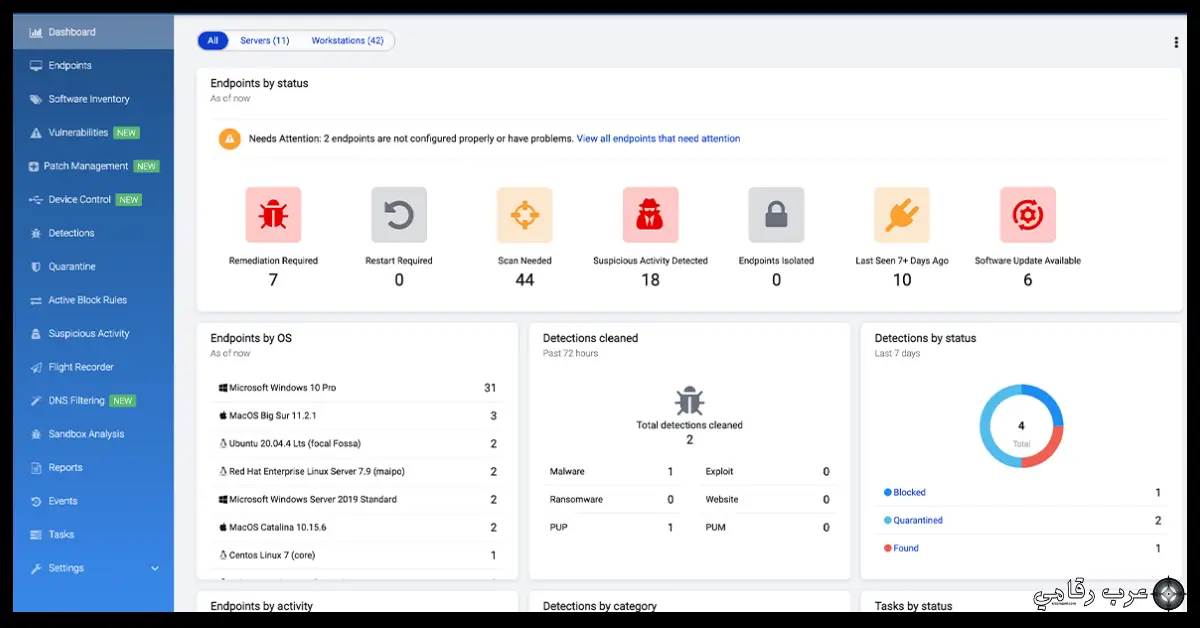The width and height of the screenshot is (1200, 628).
Task: Click the Exploit detections row
Action: point(768,472)
